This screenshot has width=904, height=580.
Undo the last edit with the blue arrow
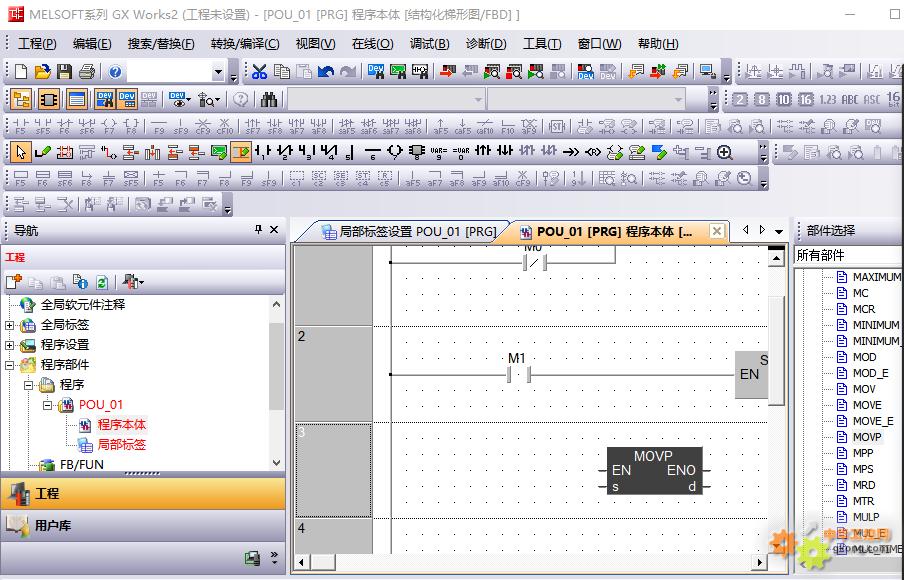[x=326, y=71]
